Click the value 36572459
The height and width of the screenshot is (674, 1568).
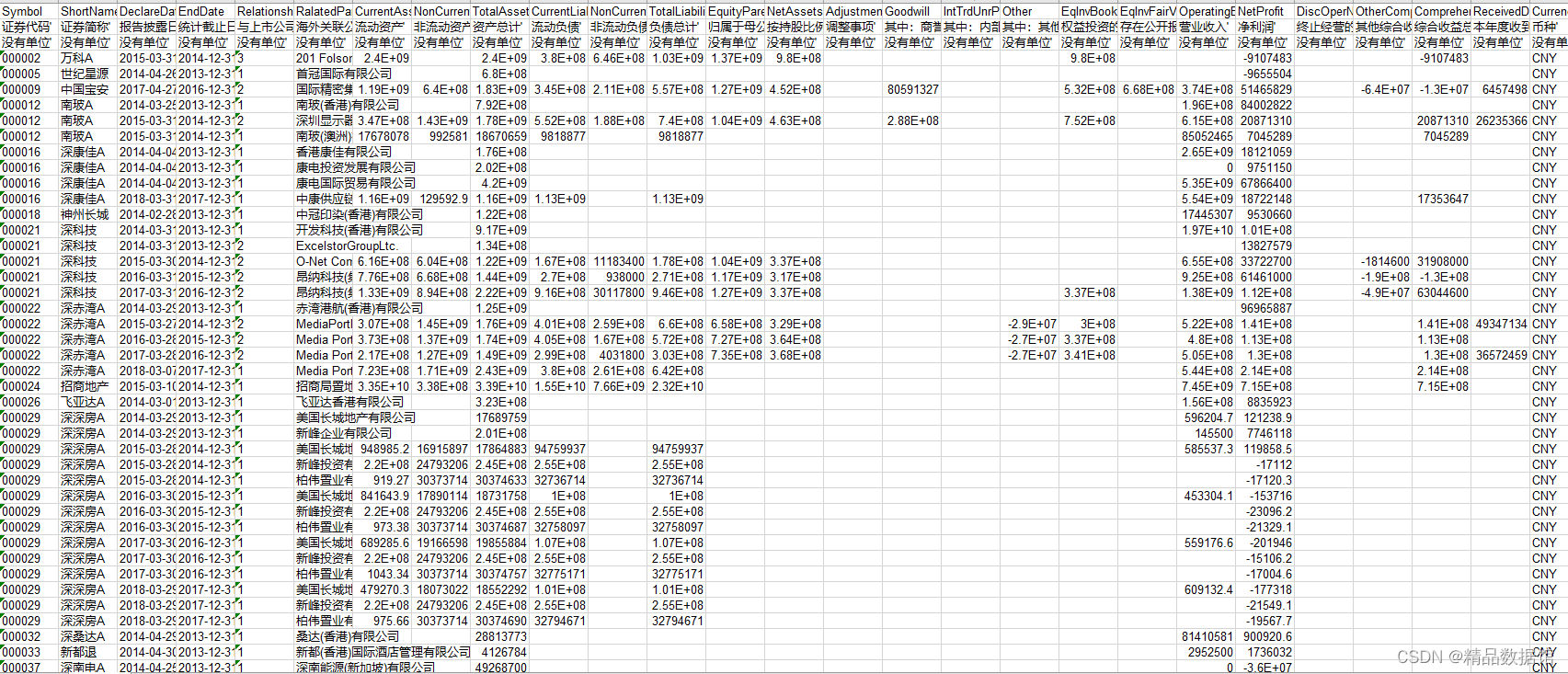pyautogui.click(x=1500, y=355)
